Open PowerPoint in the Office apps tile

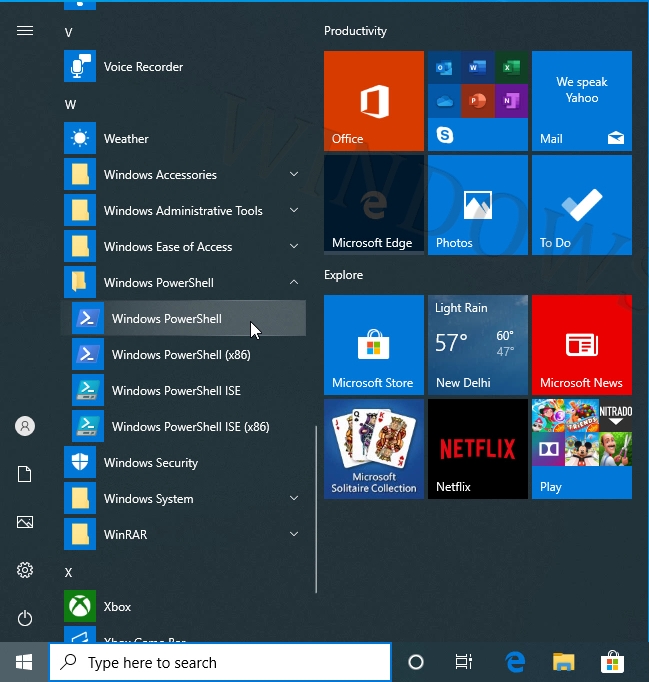pos(478,101)
